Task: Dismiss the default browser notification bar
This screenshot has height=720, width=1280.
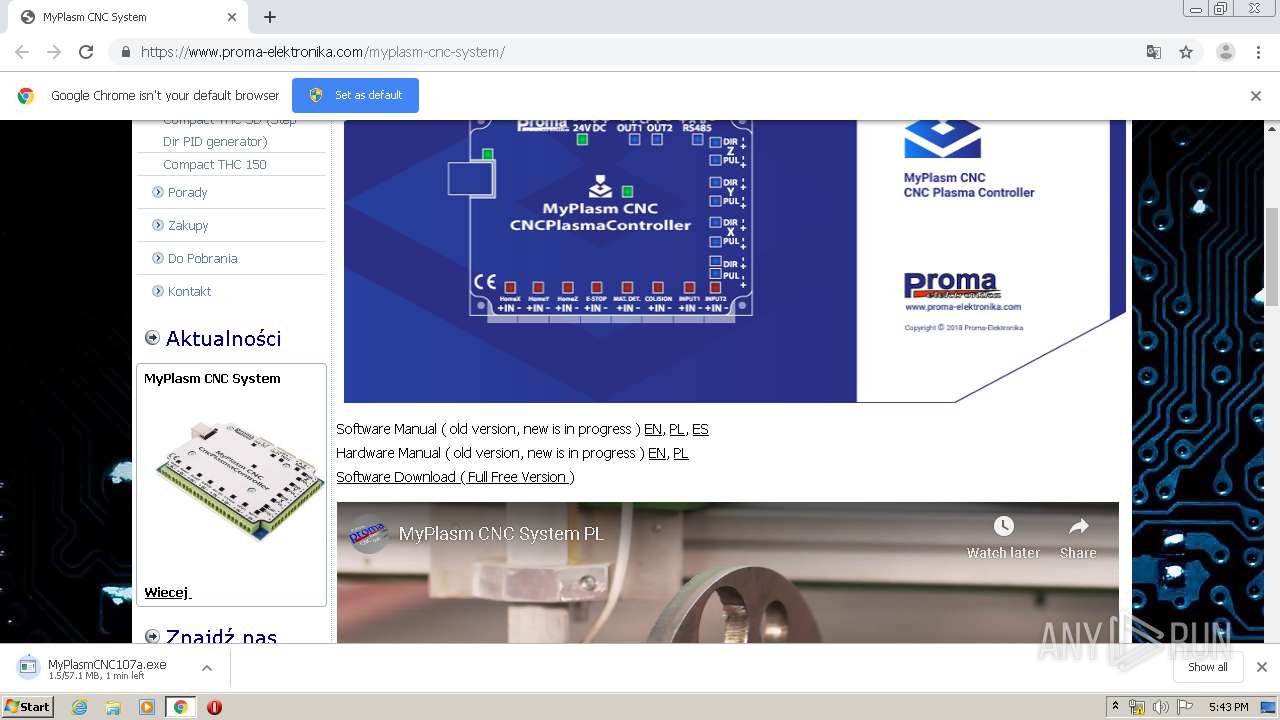Action: pyautogui.click(x=1256, y=96)
